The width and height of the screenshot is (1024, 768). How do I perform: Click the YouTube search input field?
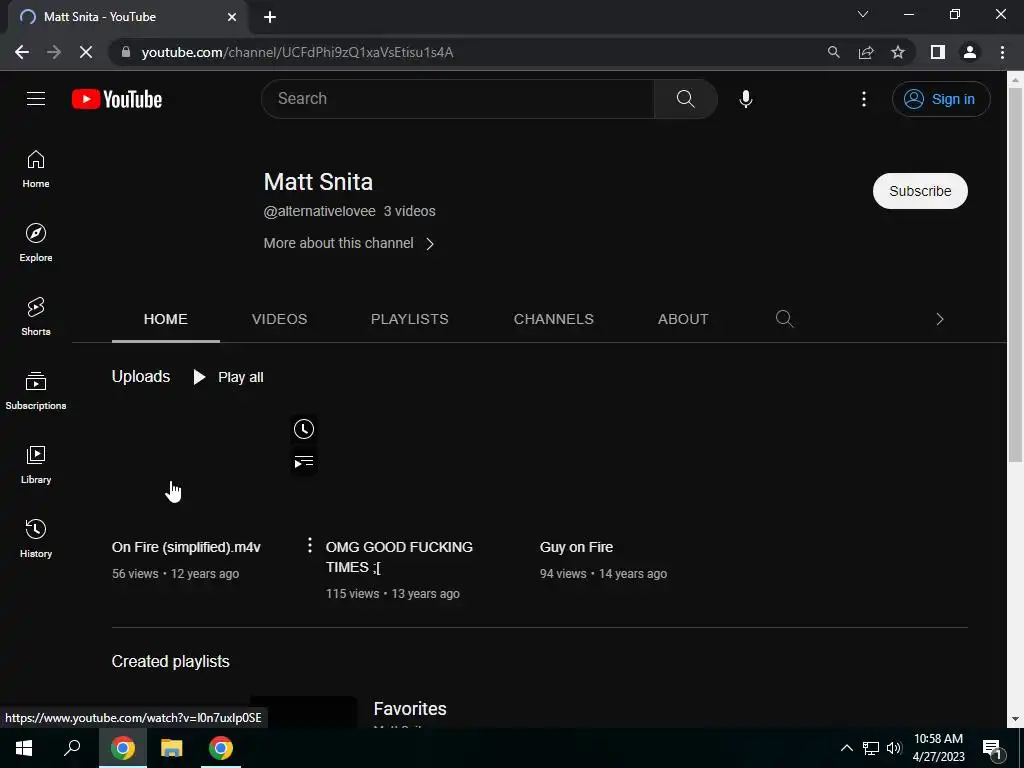click(x=457, y=99)
